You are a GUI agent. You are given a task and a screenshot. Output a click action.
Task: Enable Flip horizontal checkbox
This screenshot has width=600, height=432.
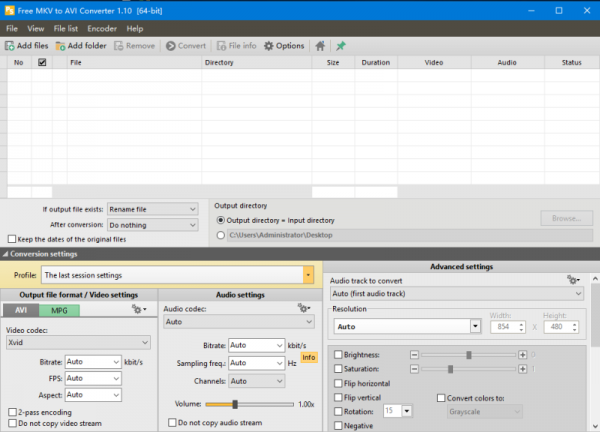point(338,383)
